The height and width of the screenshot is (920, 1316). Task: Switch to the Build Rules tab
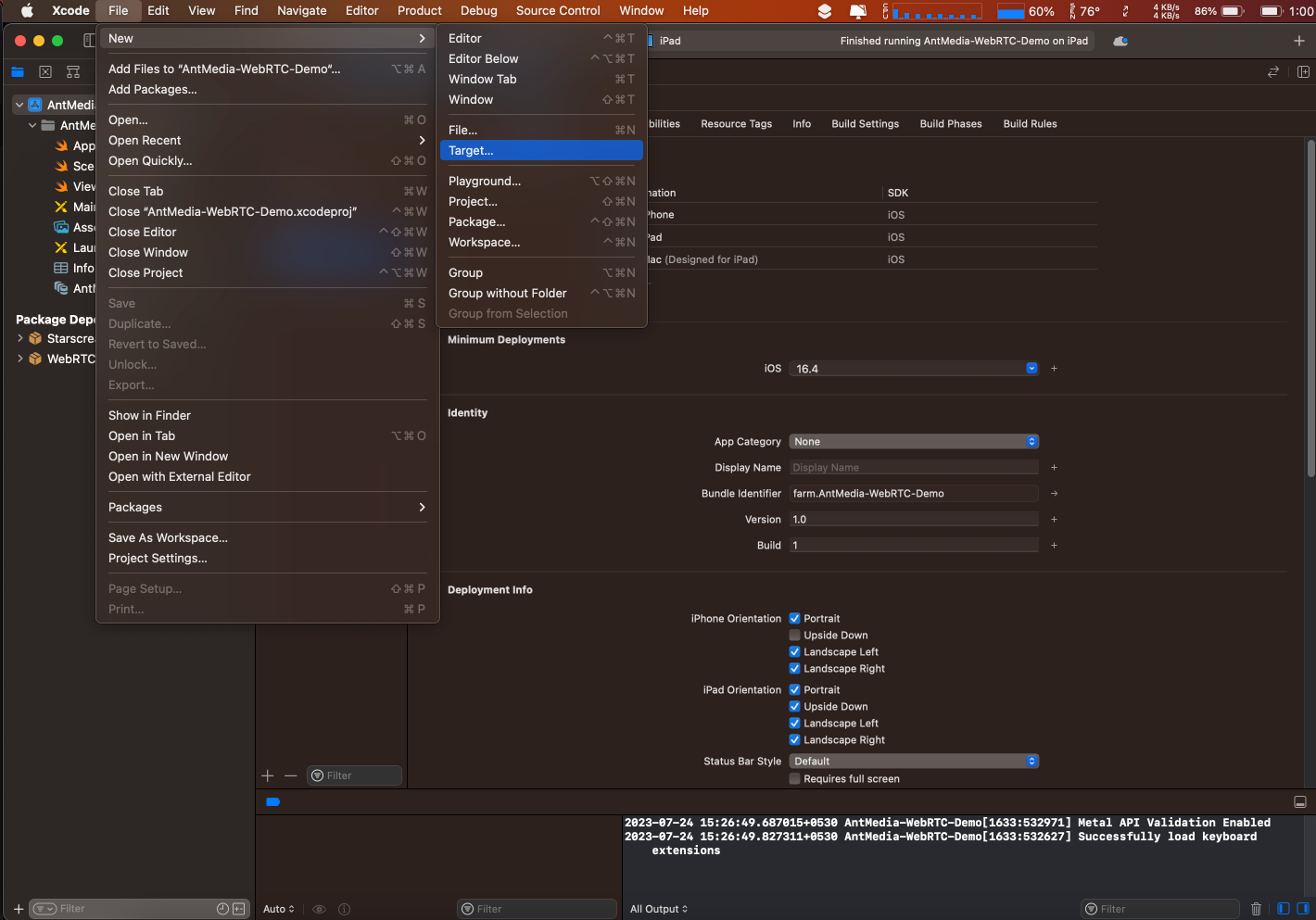(1030, 124)
